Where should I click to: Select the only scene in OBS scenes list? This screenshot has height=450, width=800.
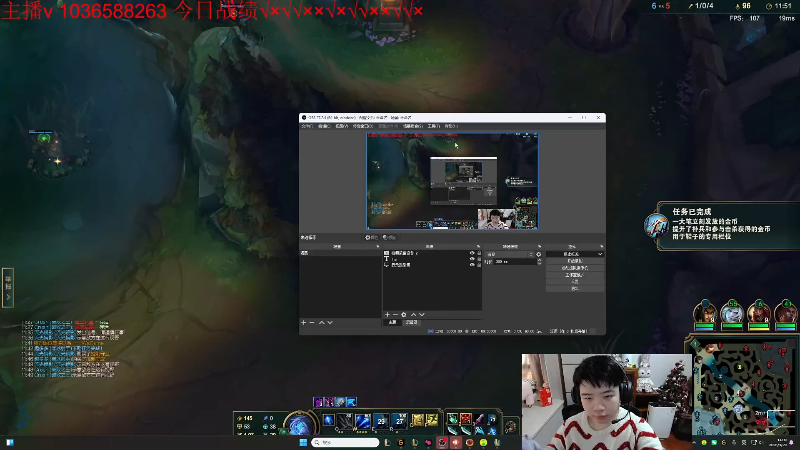tap(340, 253)
